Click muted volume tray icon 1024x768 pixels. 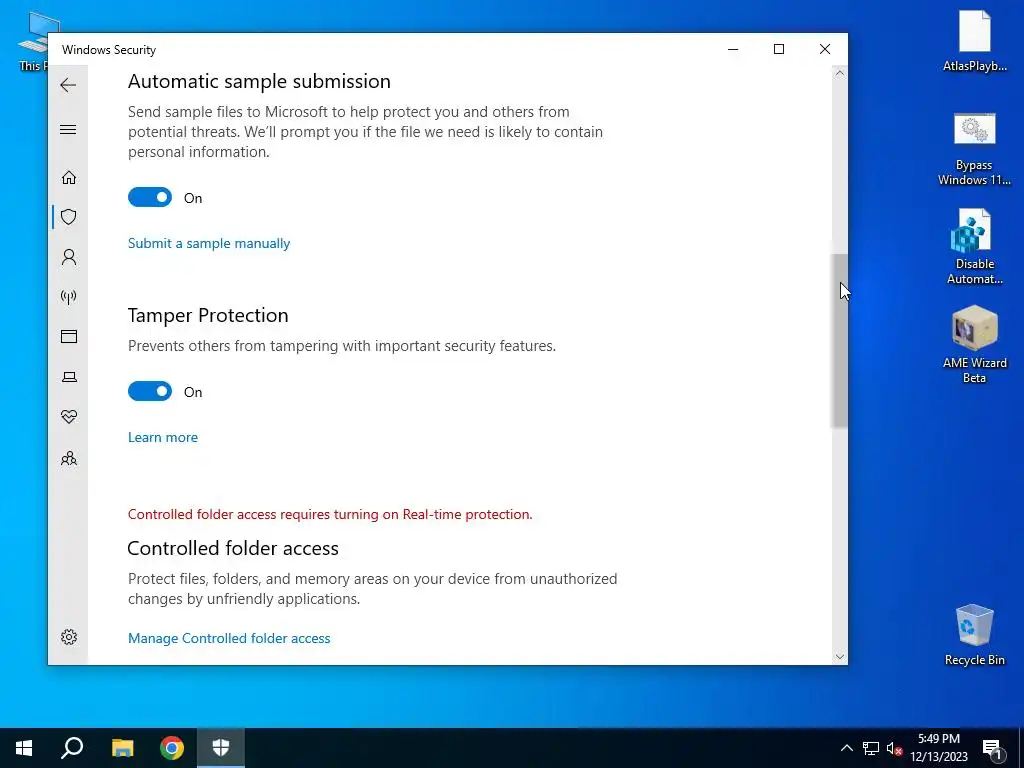point(894,748)
